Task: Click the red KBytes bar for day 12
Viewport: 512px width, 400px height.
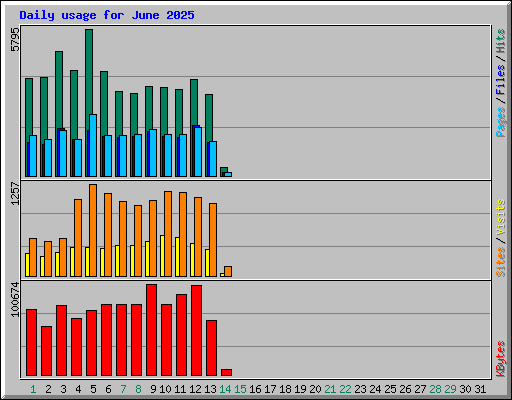Action: (x=197, y=330)
